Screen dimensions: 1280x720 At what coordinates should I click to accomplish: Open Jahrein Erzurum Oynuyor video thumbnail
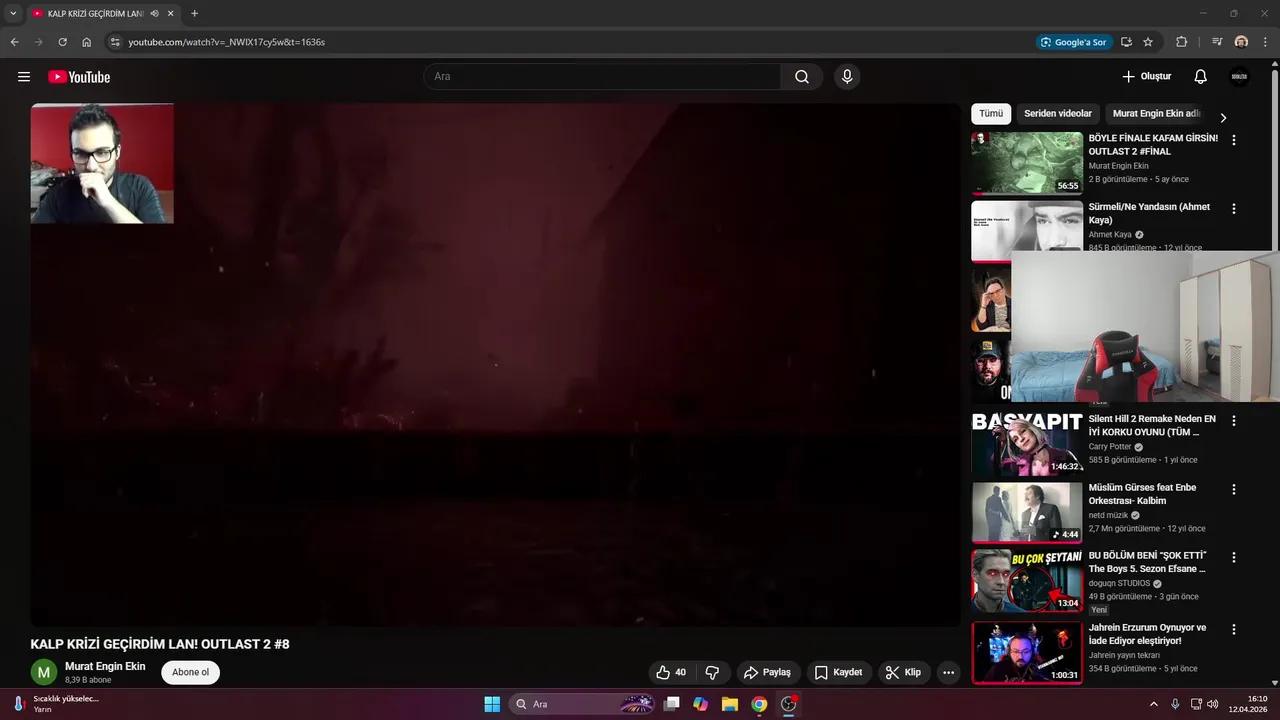pos(1027,653)
